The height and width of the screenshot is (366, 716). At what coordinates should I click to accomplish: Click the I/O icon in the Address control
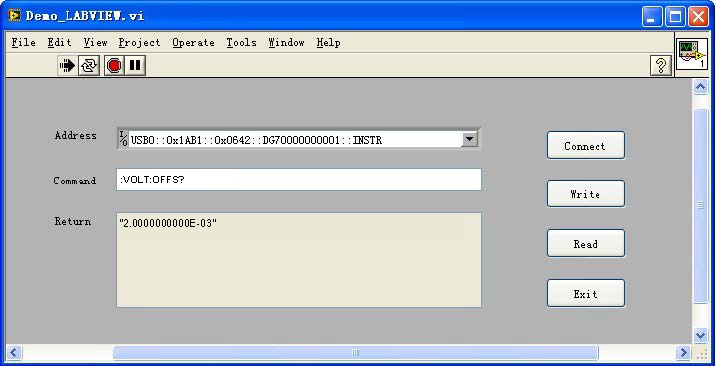123,139
